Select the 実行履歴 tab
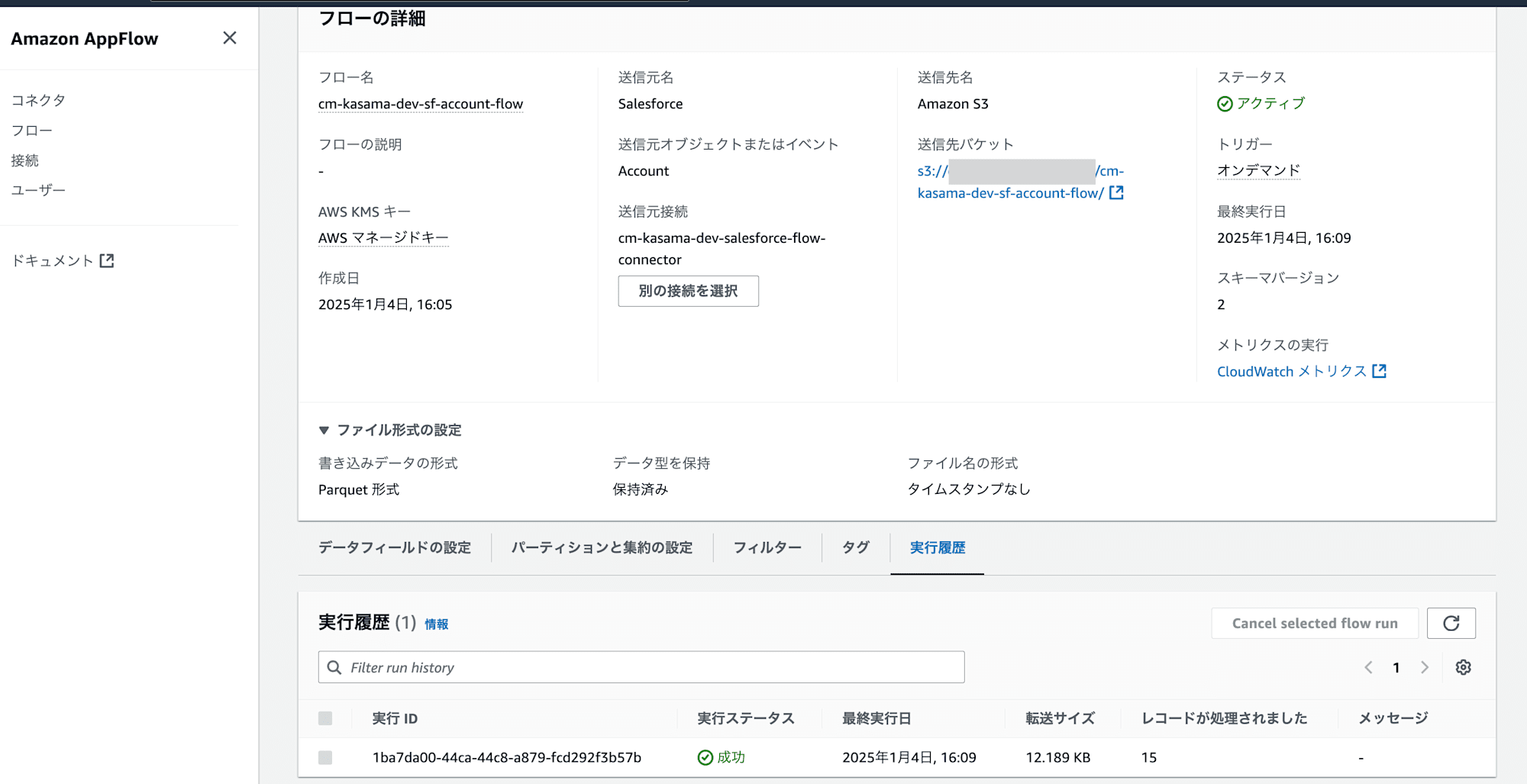This screenshot has height=784, width=1527. (938, 547)
